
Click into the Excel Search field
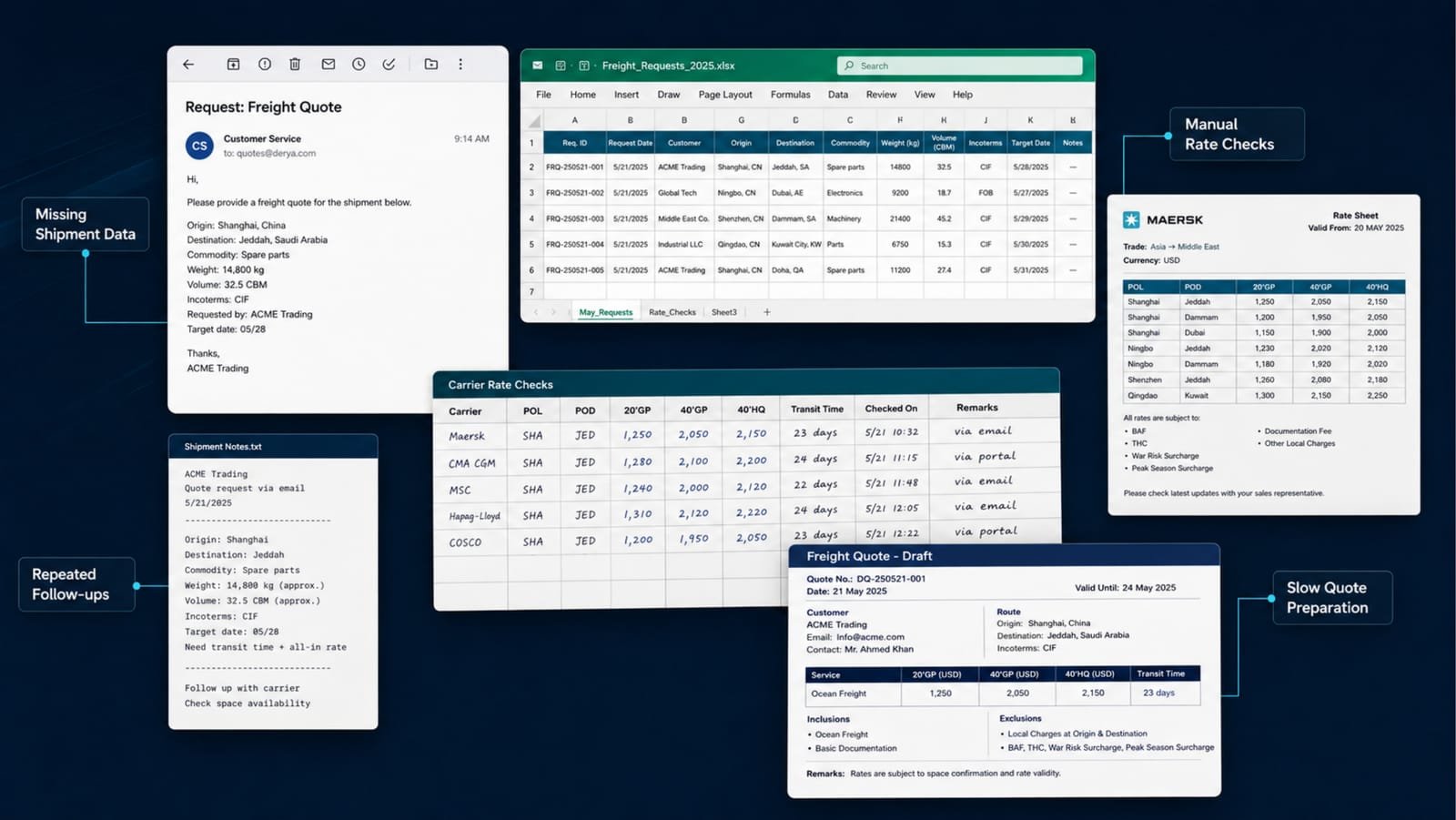960,66
